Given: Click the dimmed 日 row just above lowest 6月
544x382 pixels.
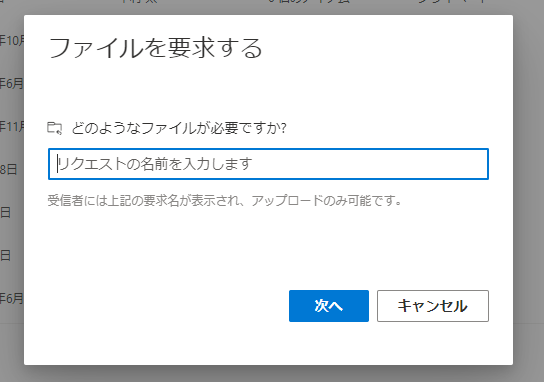Looking at the screenshot, I should pyautogui.click(x=6, y=255).
